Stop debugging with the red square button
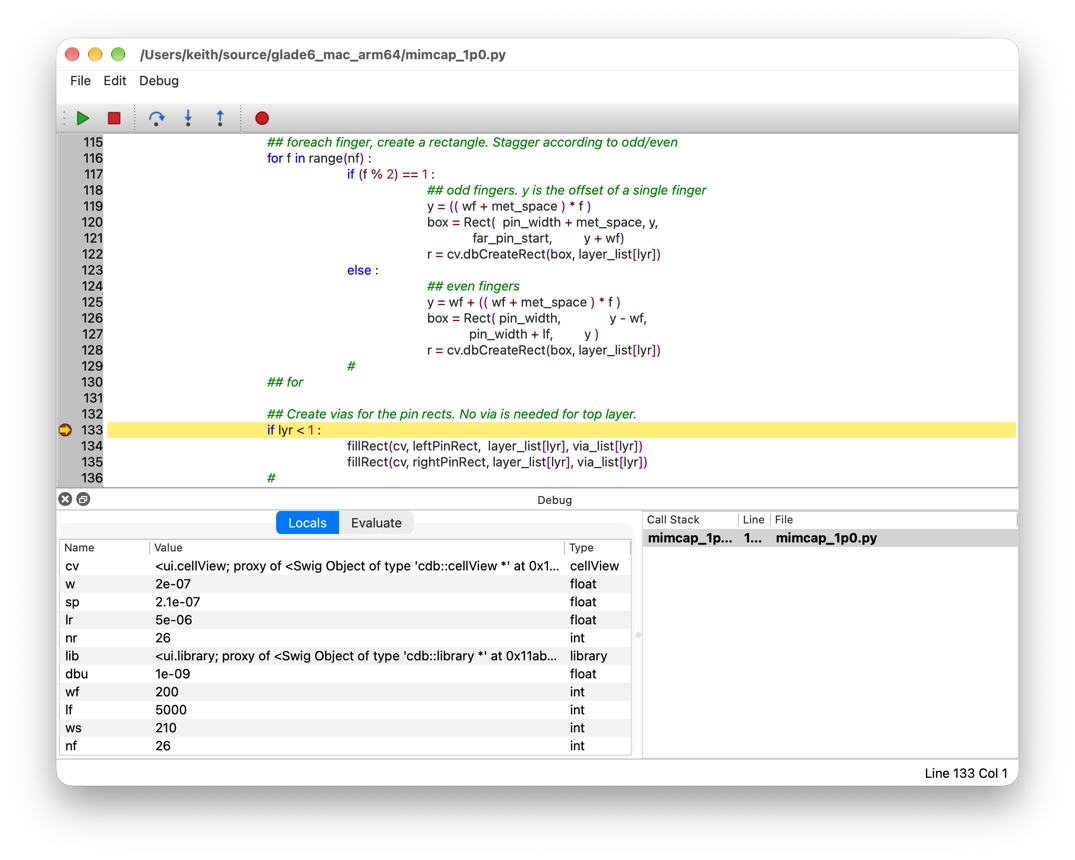This screenshot has height=860, width=1075. (114, 118)
